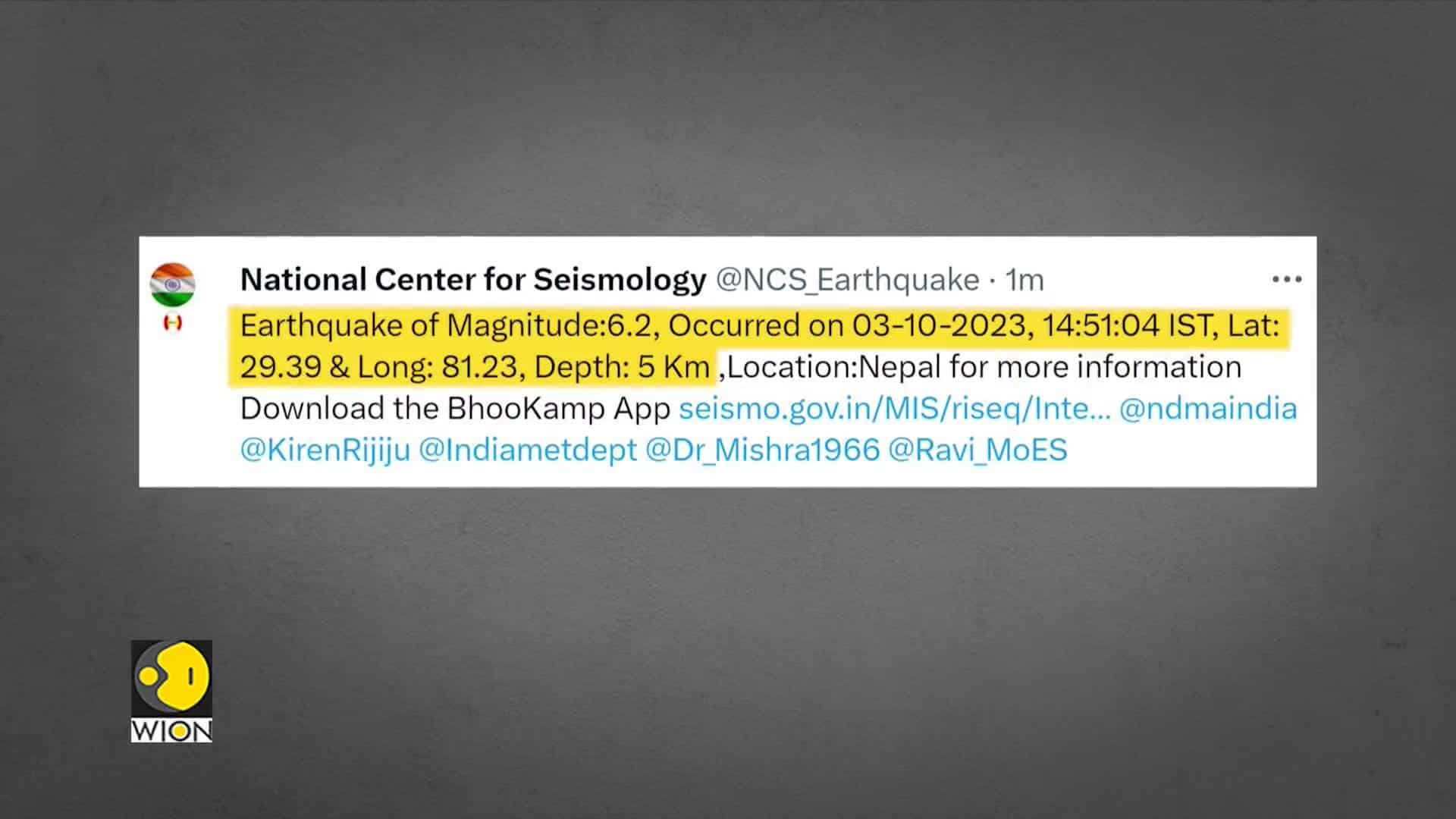Click the Indian flag profile avatar
The width and height of the screenshot is (1456, 819).
tap(173, 285)
